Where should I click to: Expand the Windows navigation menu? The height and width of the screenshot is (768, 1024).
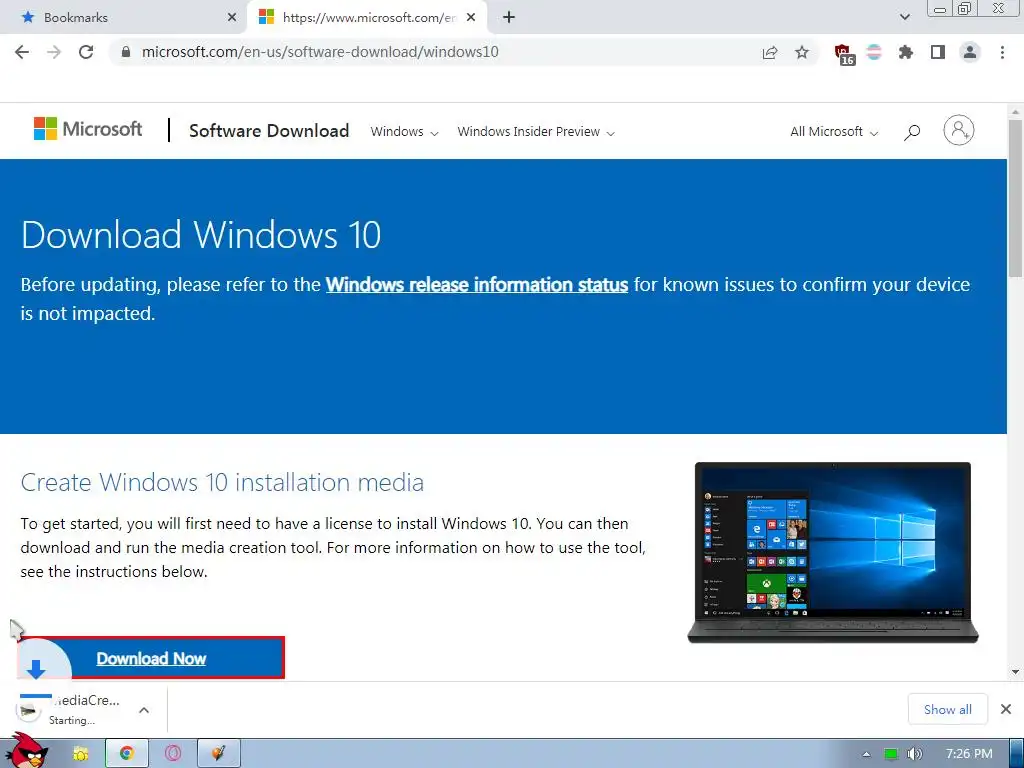coord(404,132)
